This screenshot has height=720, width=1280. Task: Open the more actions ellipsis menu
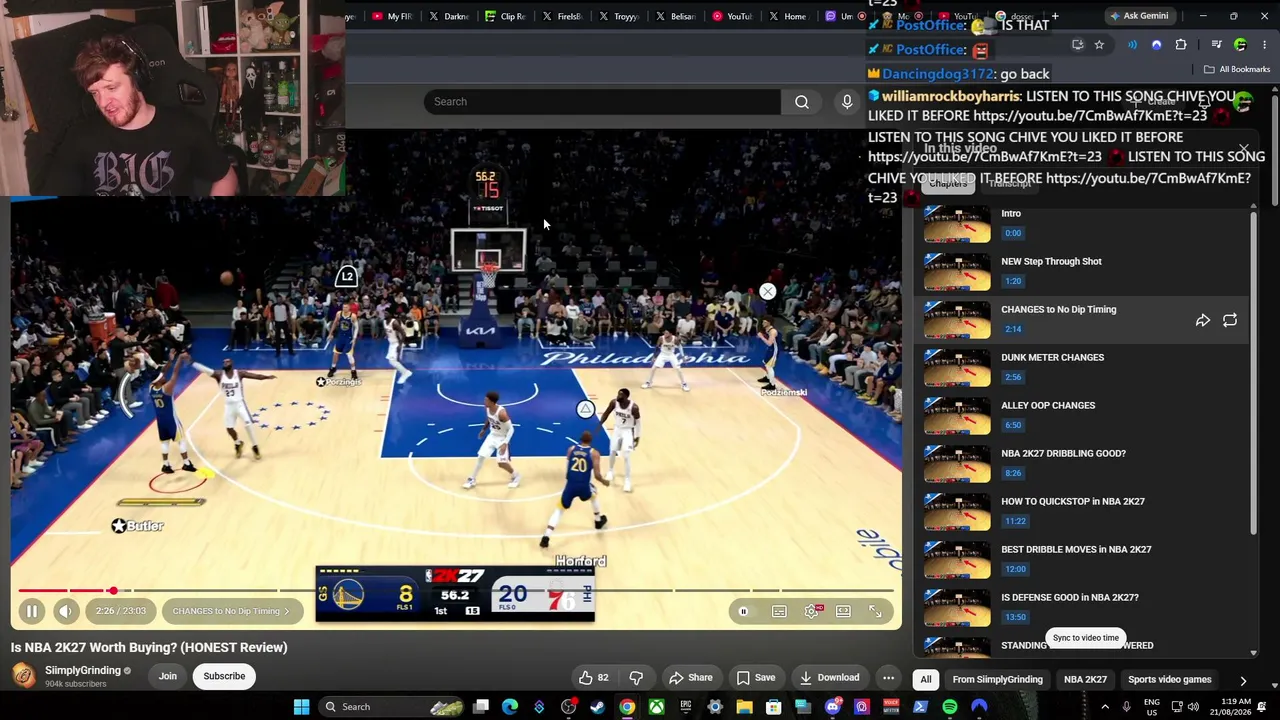pyautogui.click(x=888, y=678)
